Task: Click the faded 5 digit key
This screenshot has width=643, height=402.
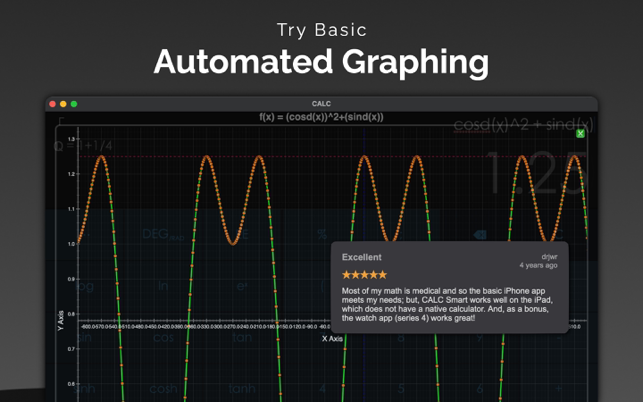Action: coord(401,388)
